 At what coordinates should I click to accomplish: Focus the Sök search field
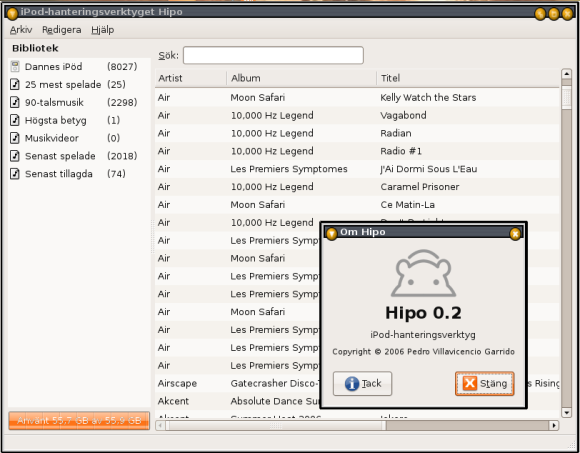pos(273,55)
